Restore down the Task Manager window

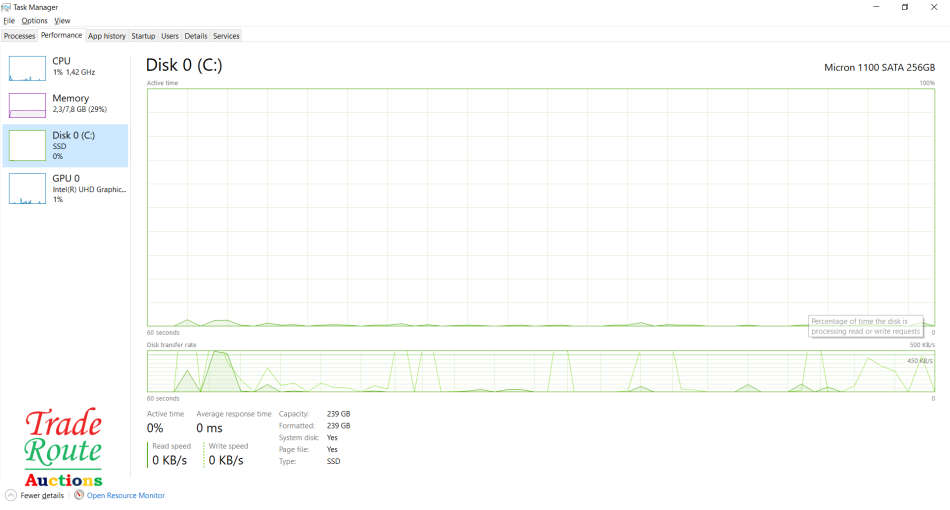[905, 7]
